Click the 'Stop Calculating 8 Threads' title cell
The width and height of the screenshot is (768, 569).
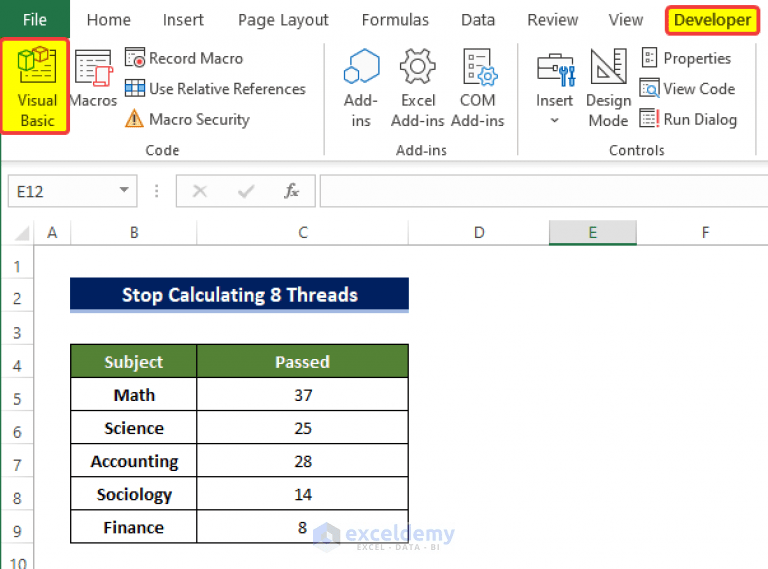[x=240, y=295]
